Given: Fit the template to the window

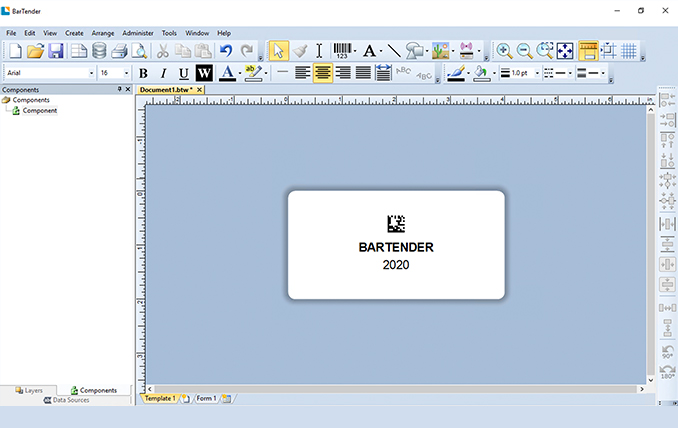Looking at the screenshot, I should (565, 51).
